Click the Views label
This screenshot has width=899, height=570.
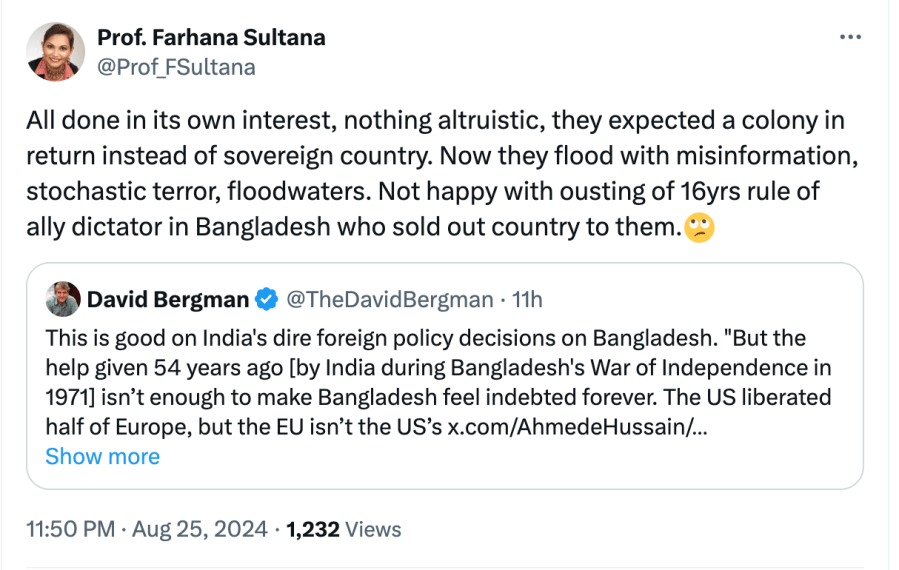pos(375,529)
